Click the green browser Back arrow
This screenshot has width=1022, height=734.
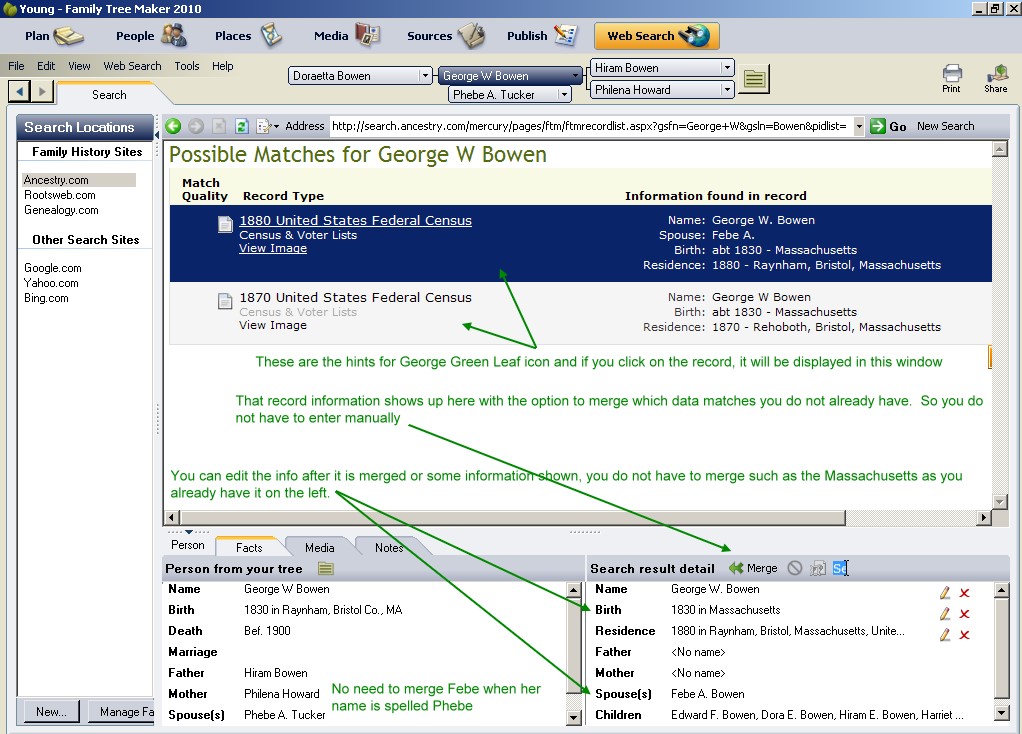coord(173,126)
